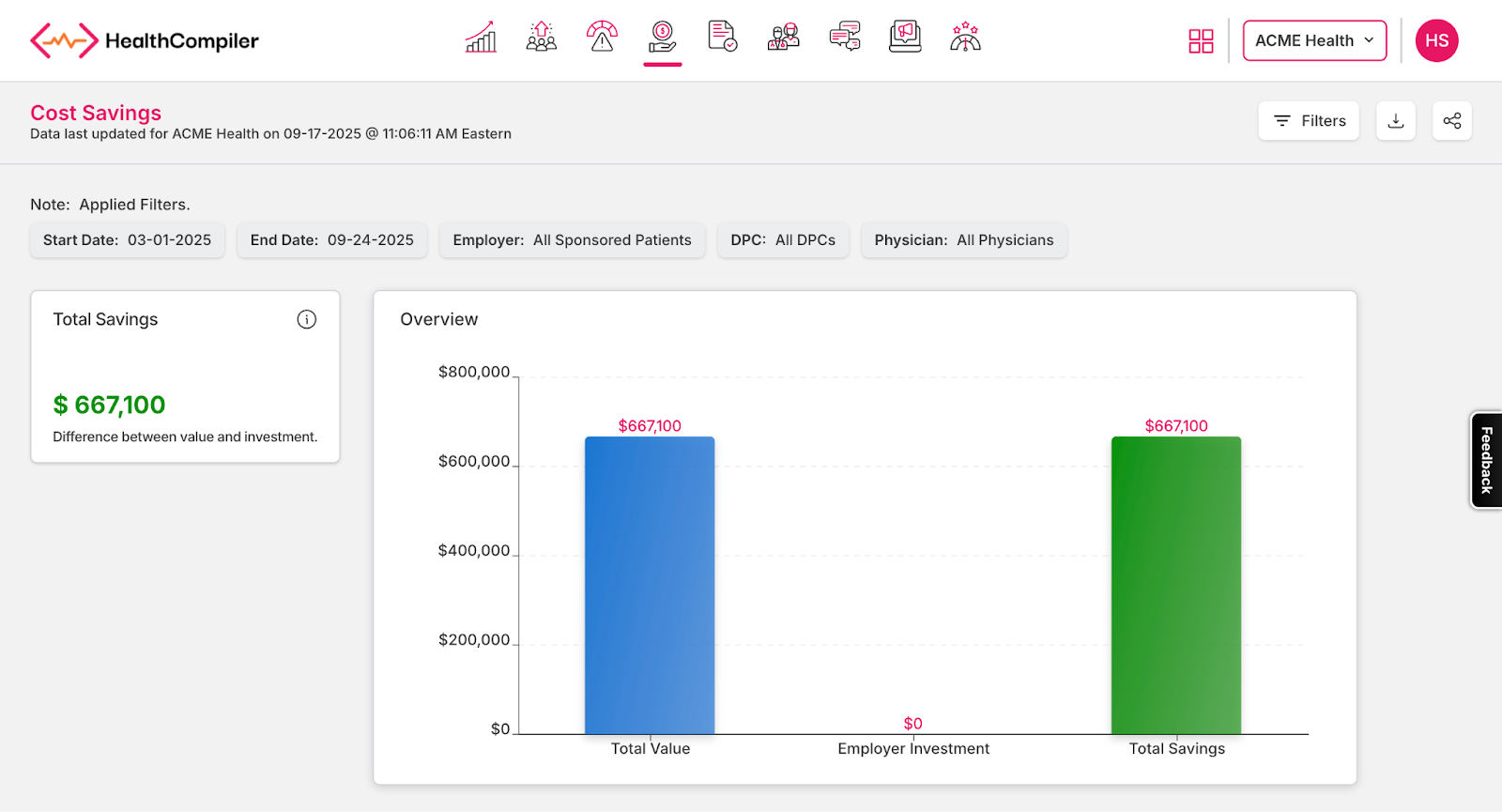Click the green Total Savings bar
1502x812 pixels.
click(1176, 585)
